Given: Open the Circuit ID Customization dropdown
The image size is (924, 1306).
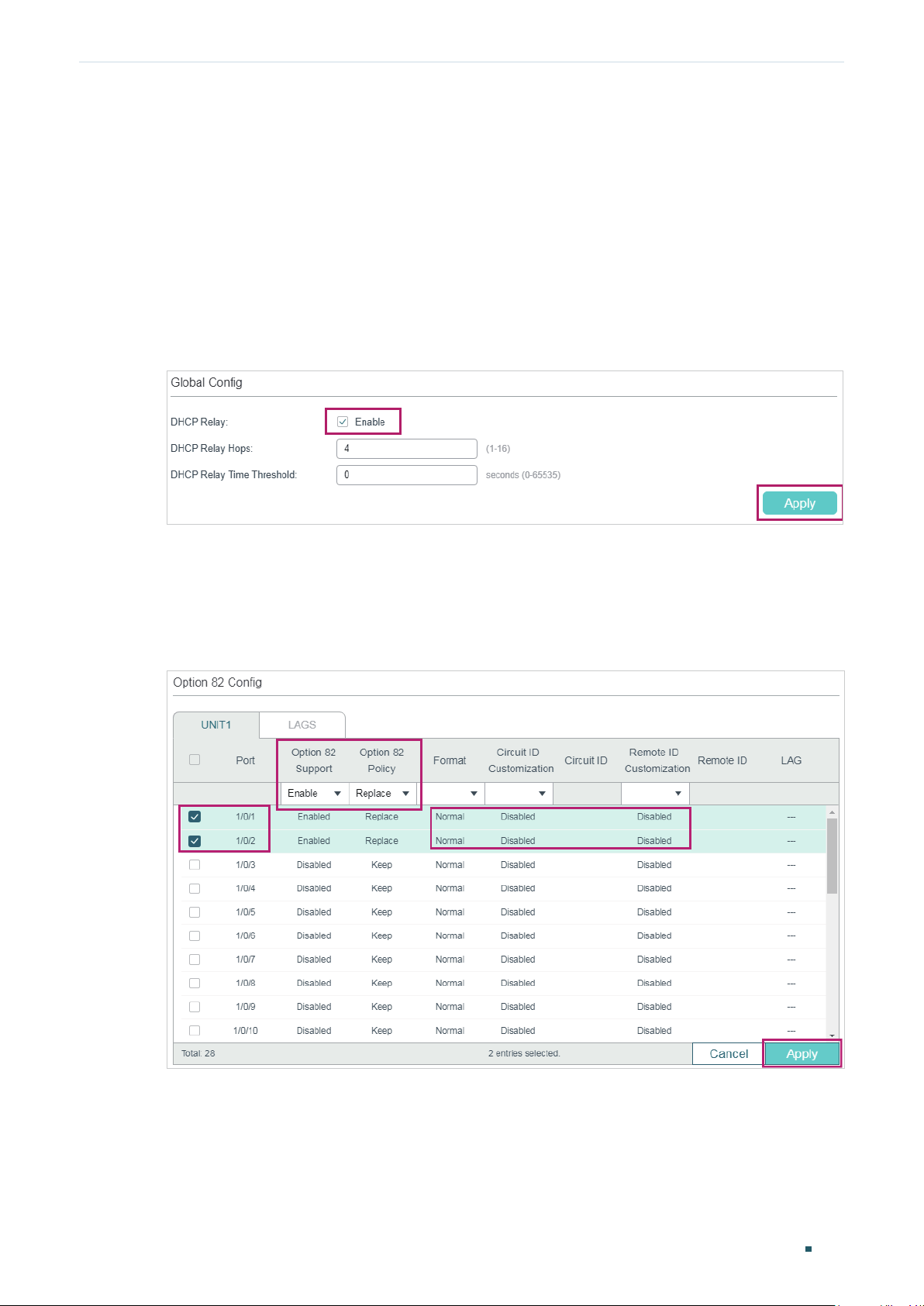Looking at the screenshot, I should [519, 794].
